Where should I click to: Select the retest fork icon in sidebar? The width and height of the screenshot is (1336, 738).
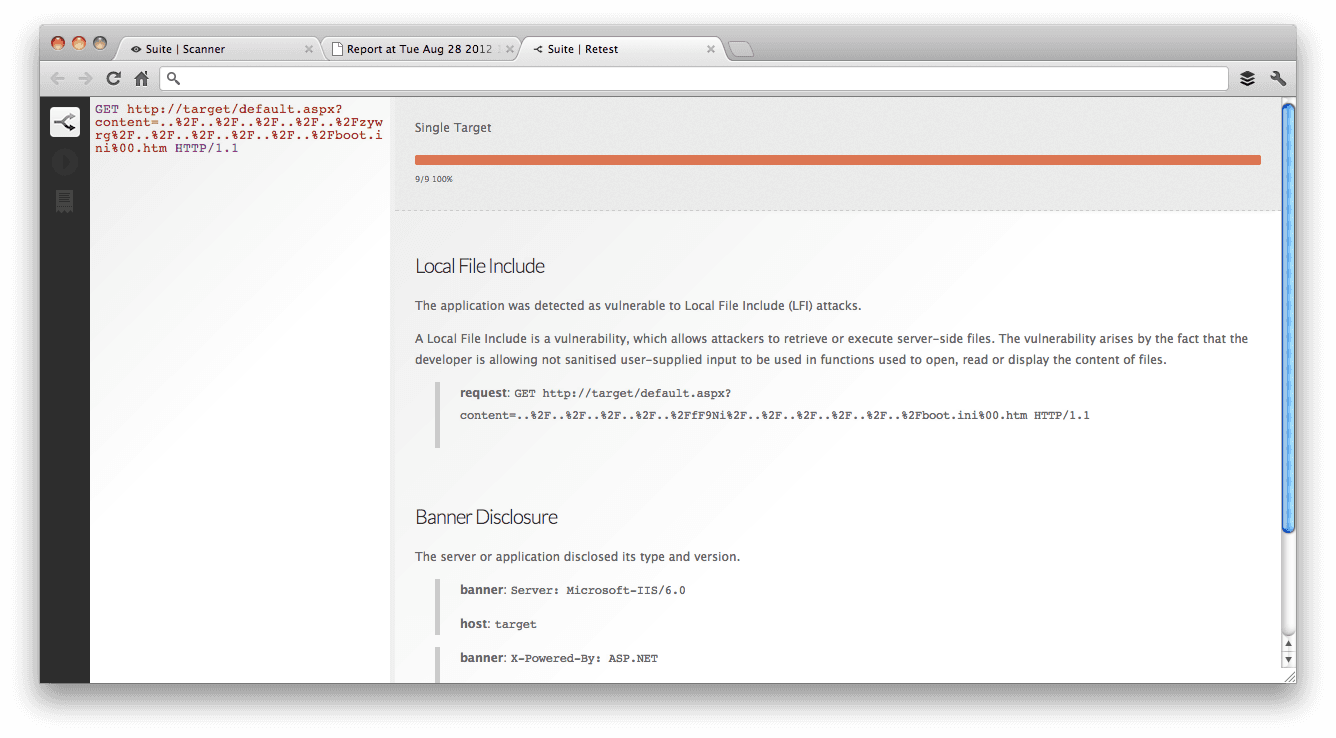point(65,122)
